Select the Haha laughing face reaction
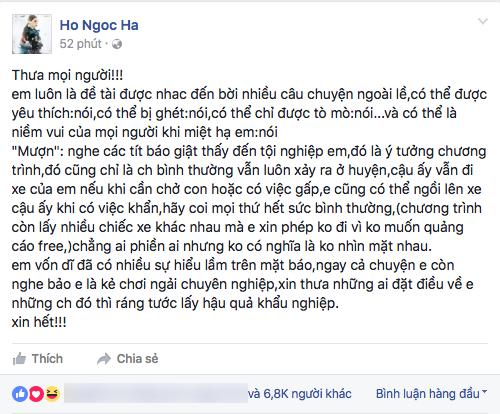The image size is (500, 414). (52, 394)
